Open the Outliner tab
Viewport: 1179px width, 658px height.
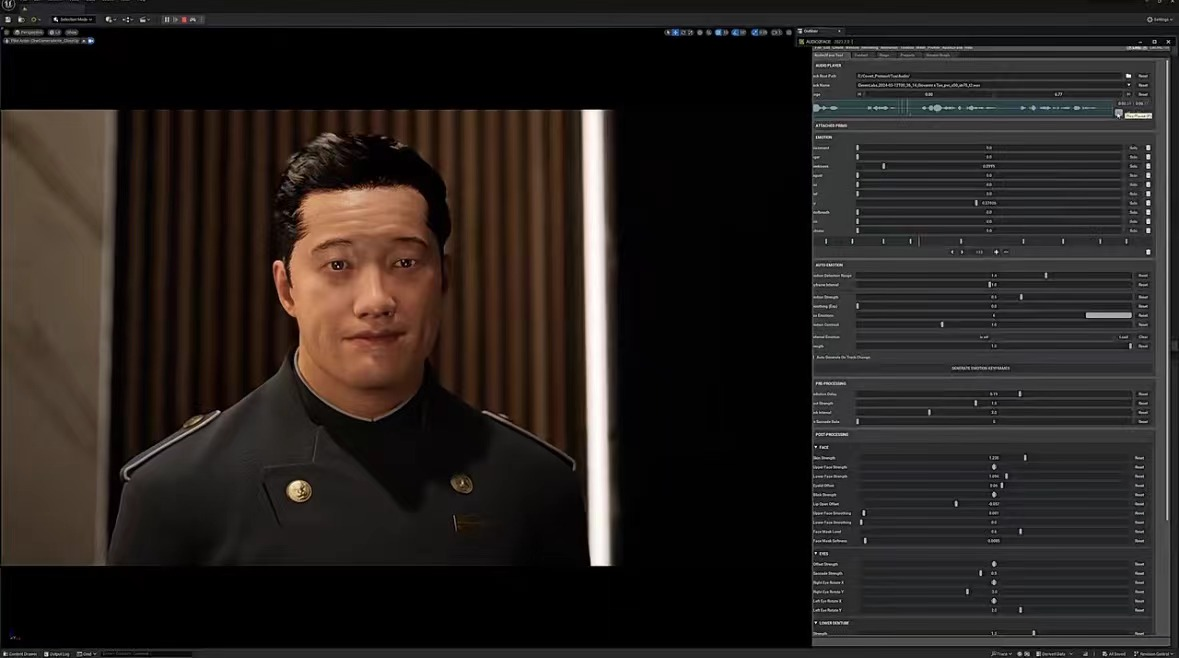tap(811, 31)
